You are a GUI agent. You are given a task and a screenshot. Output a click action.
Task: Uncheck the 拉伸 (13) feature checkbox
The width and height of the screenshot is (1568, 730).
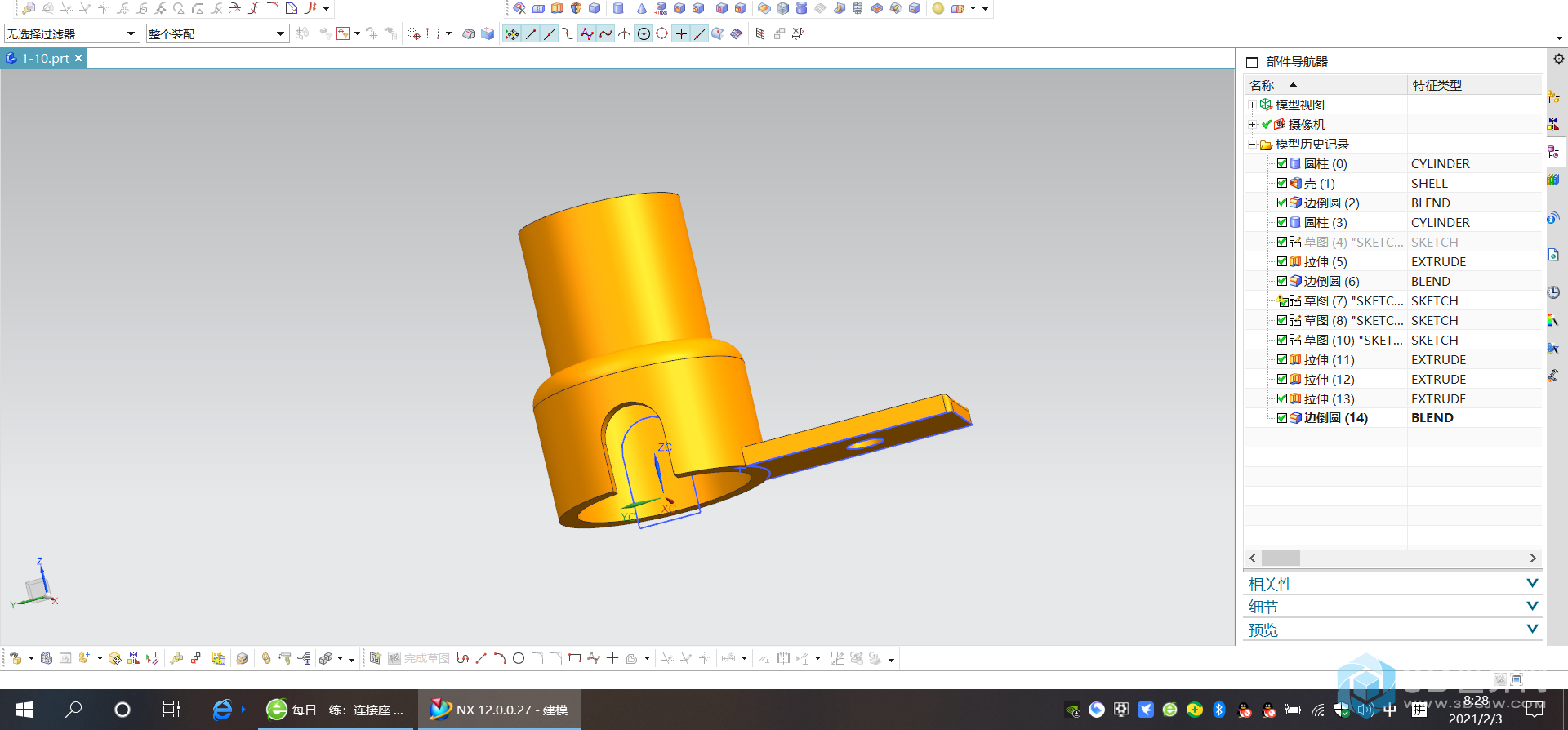tap(1282, 398)
